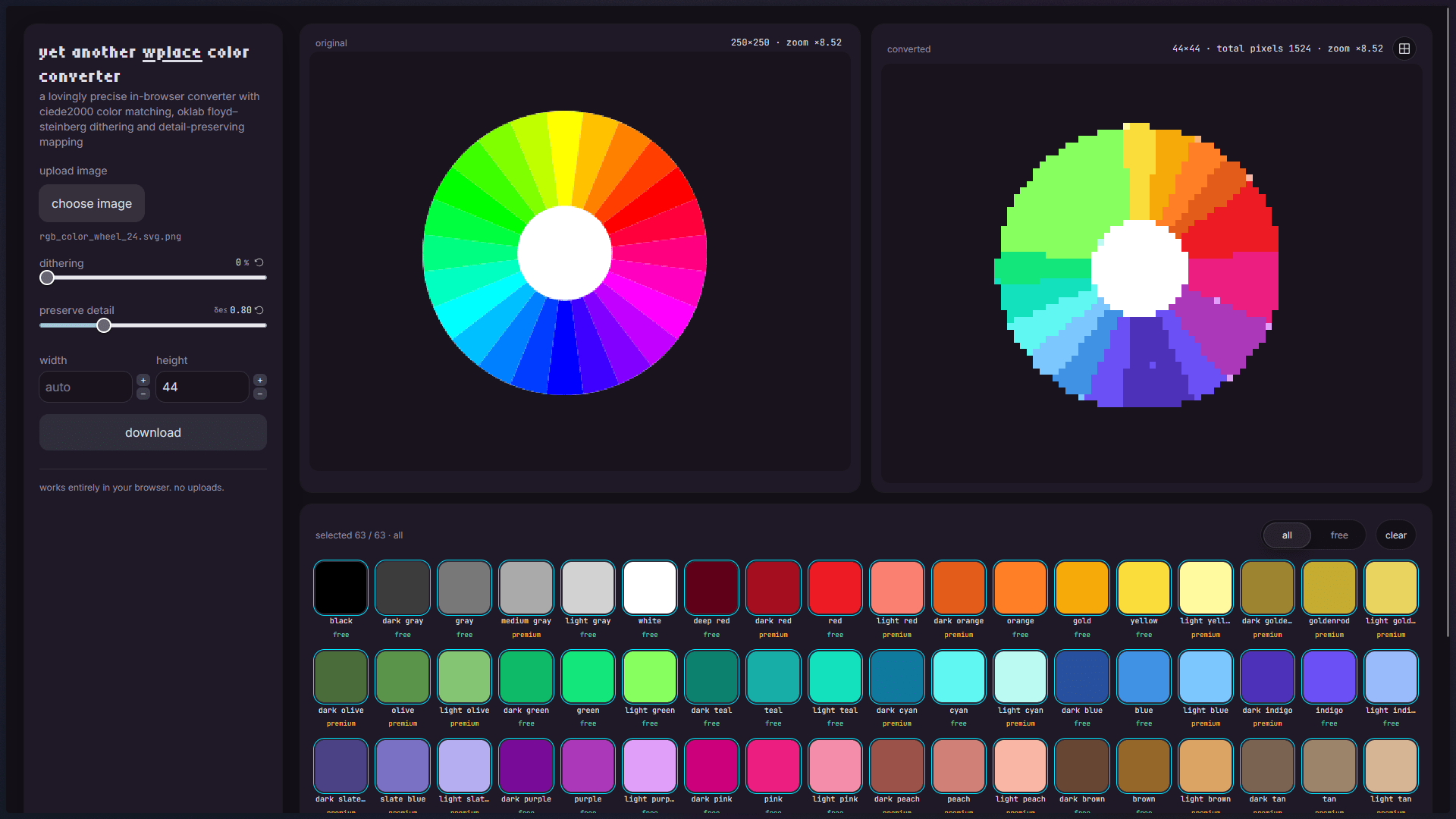Toggle the grid overlay on the converted image
The image size is (1456, 819).
[x=1404, y=49]
